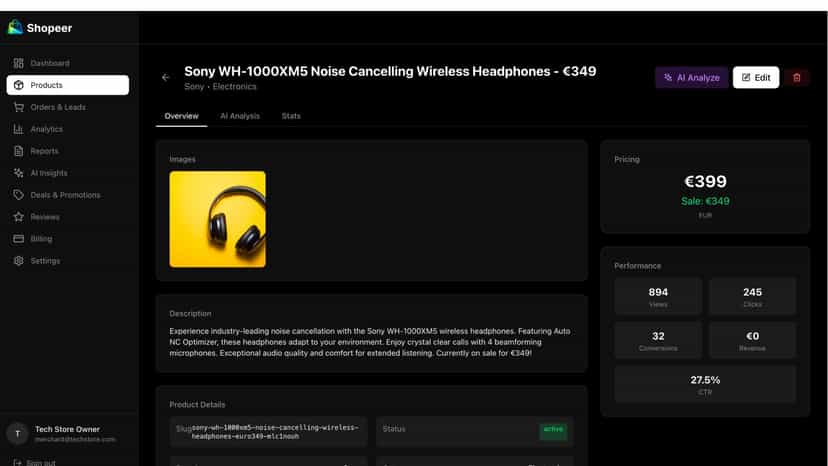Image resolution: width=828 pixels, height=466 pixels.
Task: Open the Analytics page
Action: pyautogui.click(x=68, y=129)
